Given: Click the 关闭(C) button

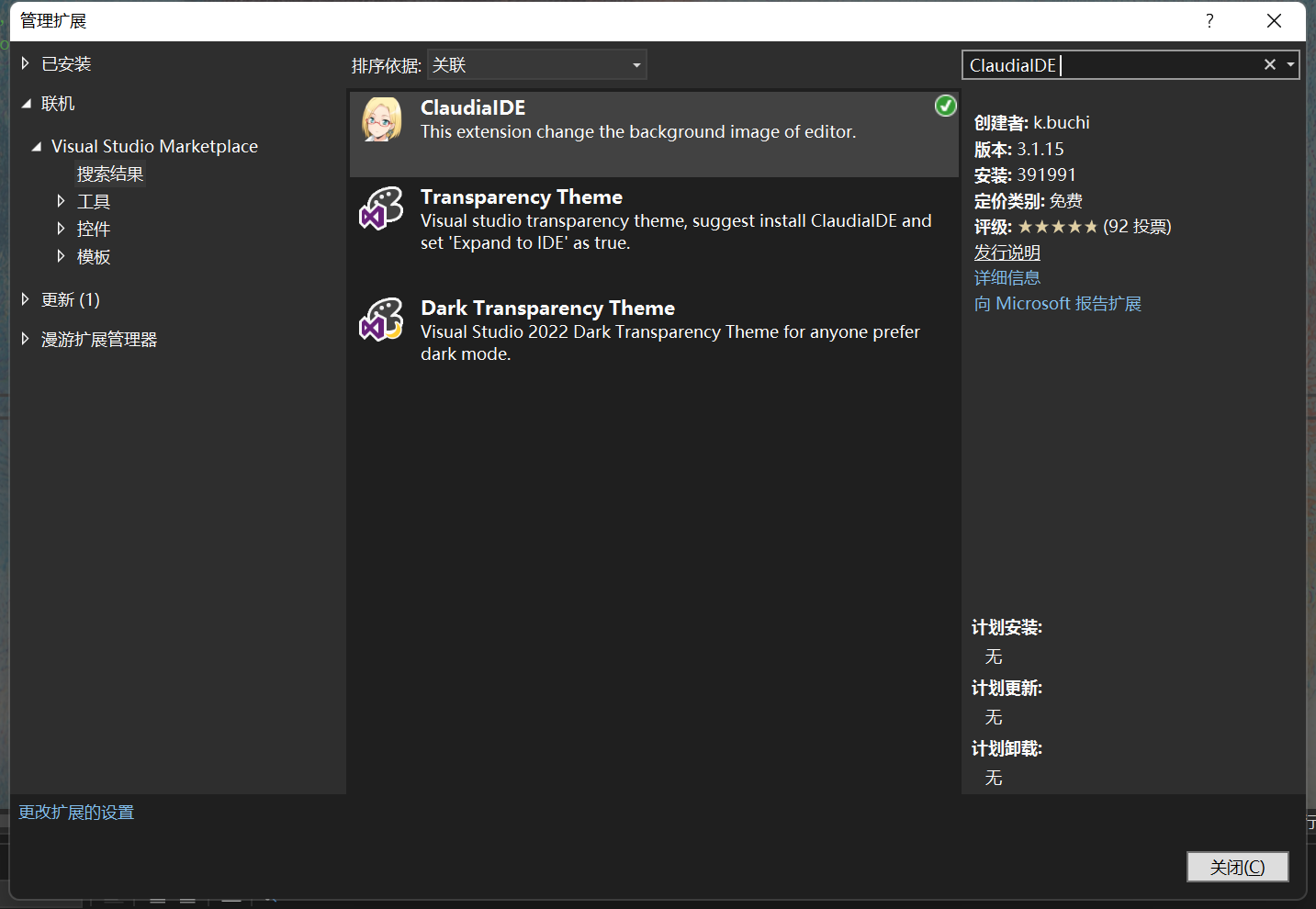Looking at the screenshot, I should click(x=1236, y=867).
